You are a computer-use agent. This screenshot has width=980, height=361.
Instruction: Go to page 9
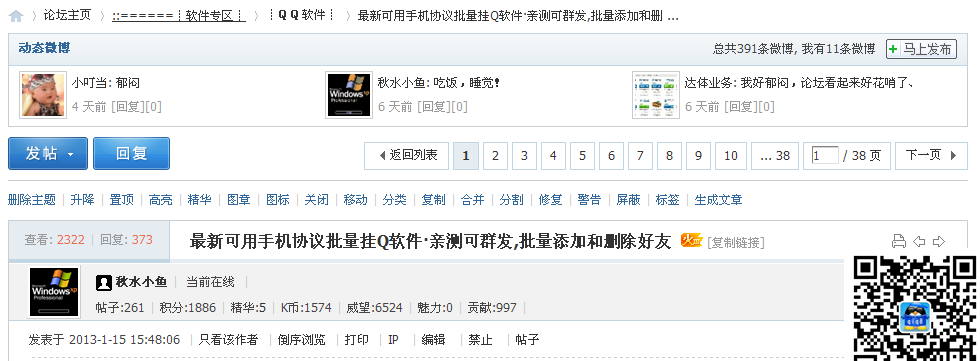tap(698, 156)
